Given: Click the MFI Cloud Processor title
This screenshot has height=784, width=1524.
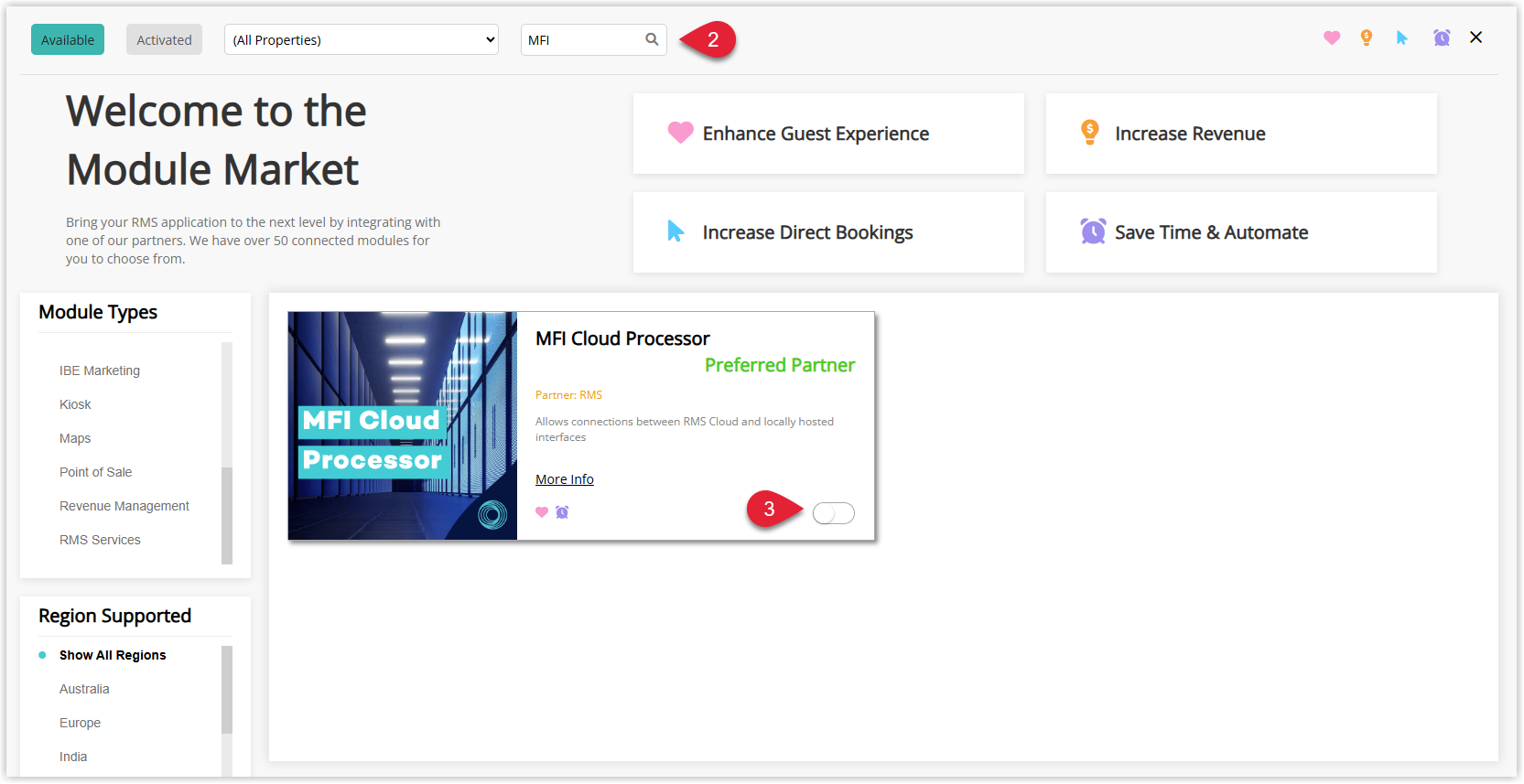Looking at the screenshot, I should [x=622, y=338].
